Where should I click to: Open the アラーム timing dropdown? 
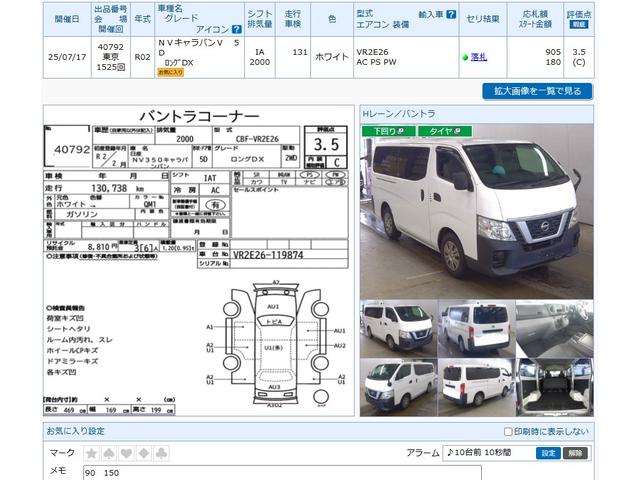pos(488,453)
